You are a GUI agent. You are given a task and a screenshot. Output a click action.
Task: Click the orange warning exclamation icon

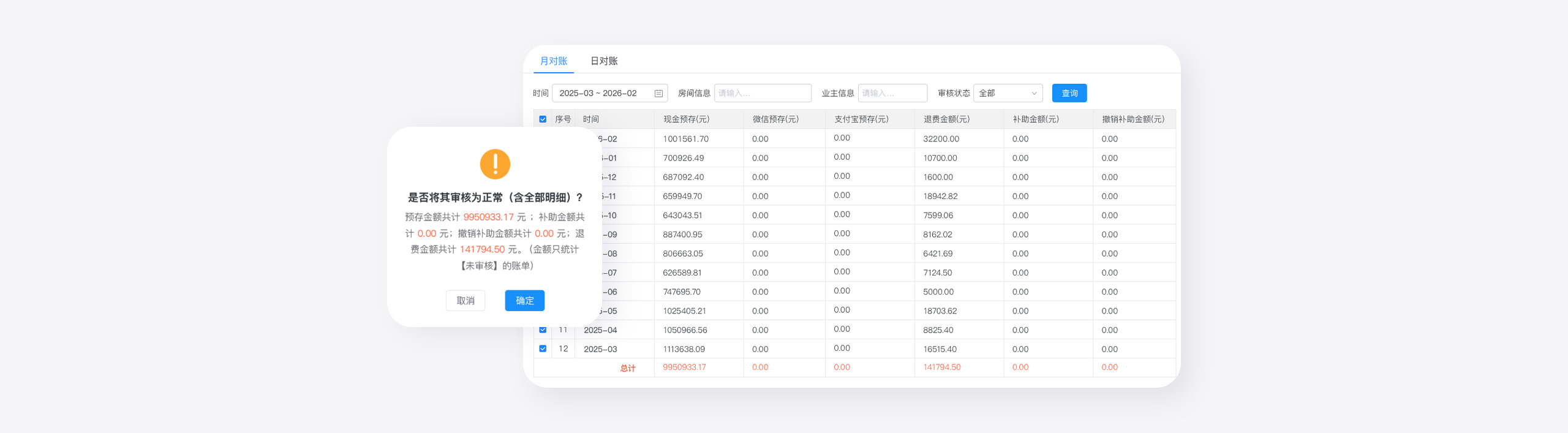(495, 164)
